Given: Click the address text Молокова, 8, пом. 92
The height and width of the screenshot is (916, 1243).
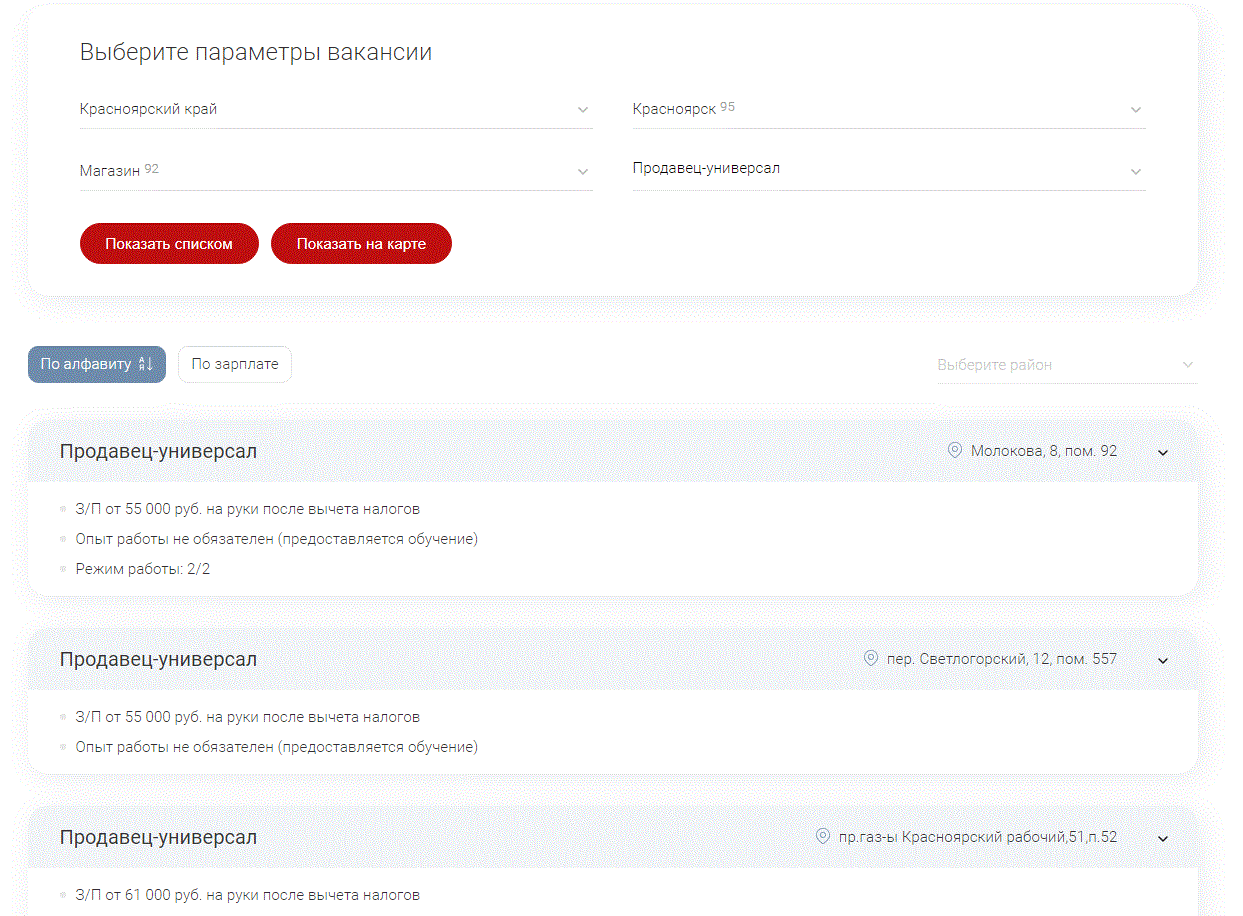Looking at the screenshot, I should [1044, 451].
